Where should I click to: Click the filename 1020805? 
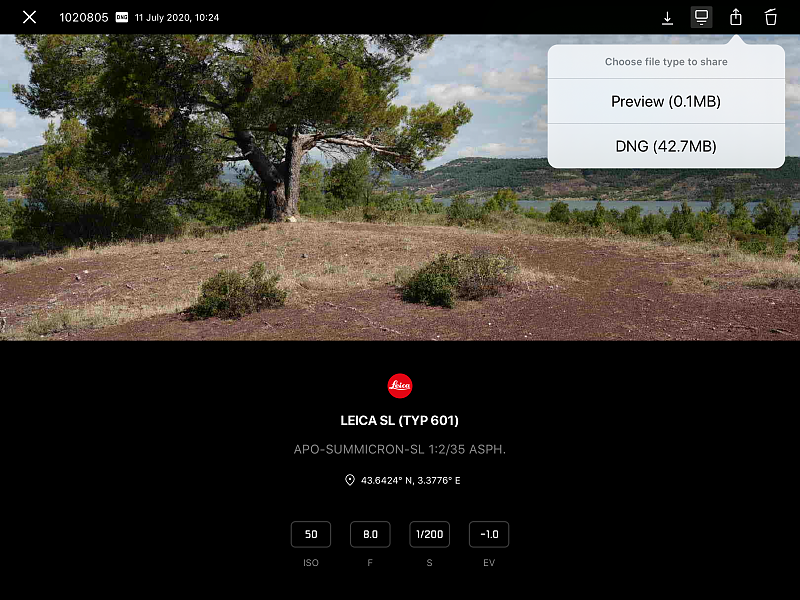point(83,18)
